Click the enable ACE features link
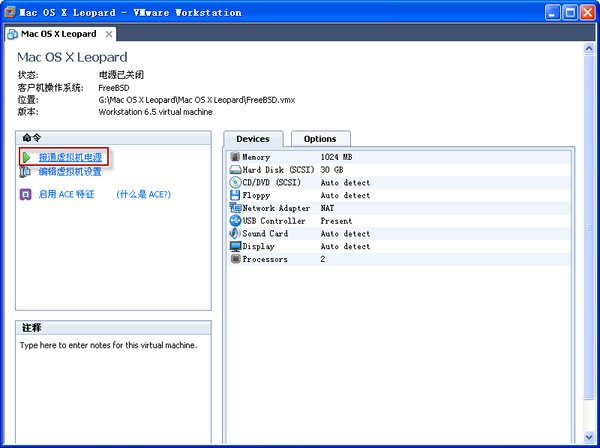Viewport: 600px width, 448px height. click(x=67, y=194)
